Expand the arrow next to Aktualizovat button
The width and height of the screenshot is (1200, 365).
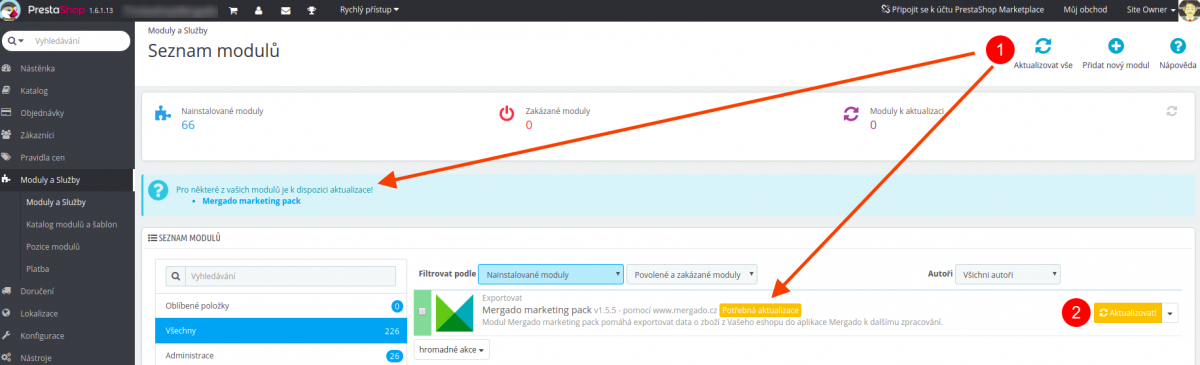[1171, 313]
